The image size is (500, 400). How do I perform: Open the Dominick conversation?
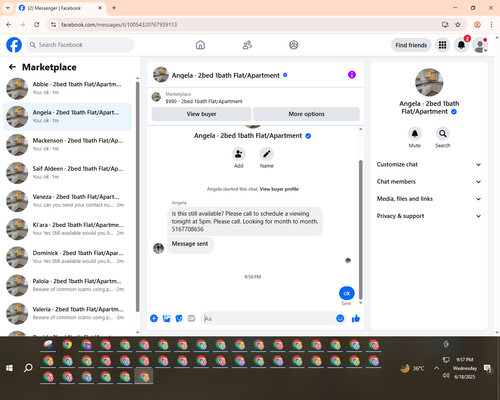pos(67,257)
